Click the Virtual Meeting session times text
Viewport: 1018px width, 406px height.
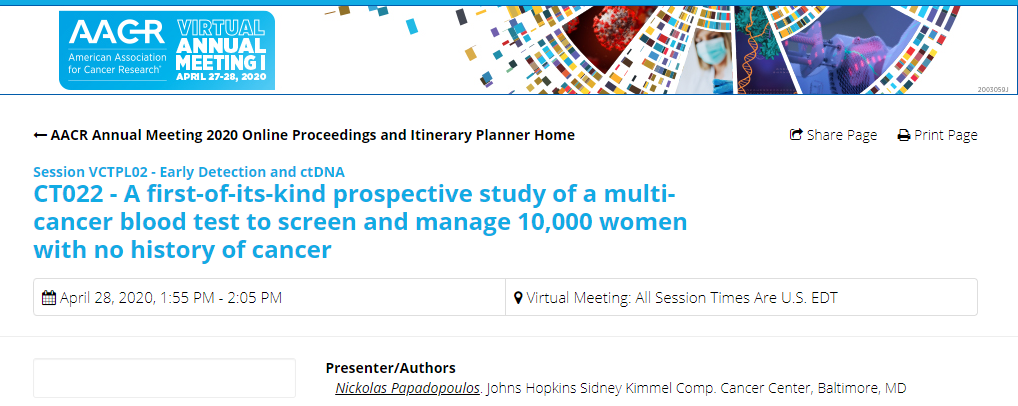682,298
